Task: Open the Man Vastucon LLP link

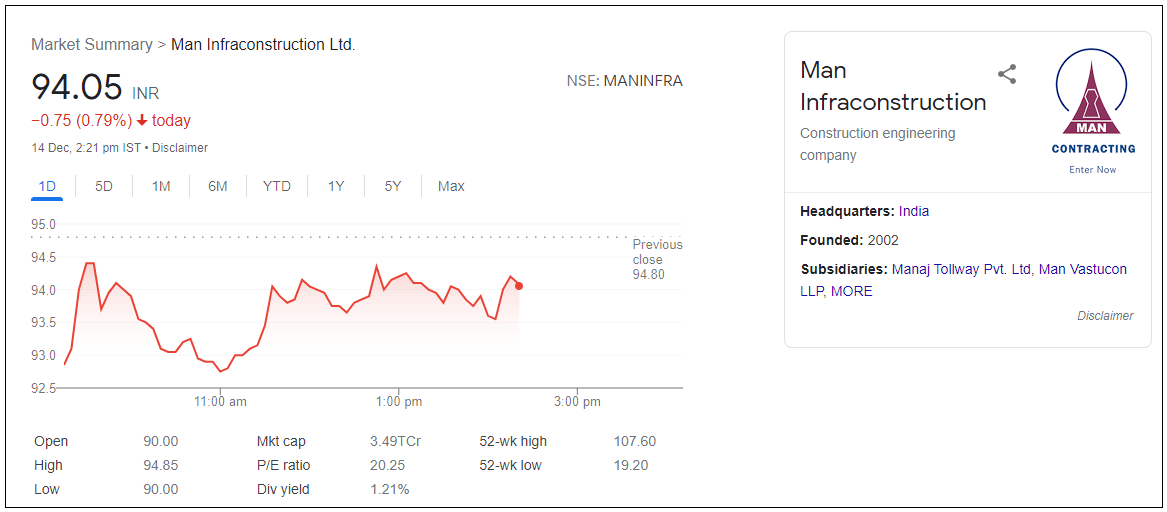Action: (1082, 269)
